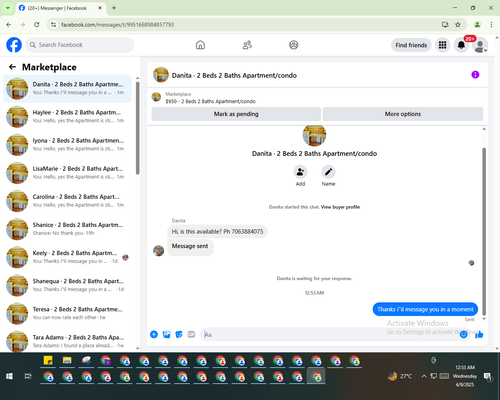Attach a photo to the message
500x400 pixels.
[166, 334]
